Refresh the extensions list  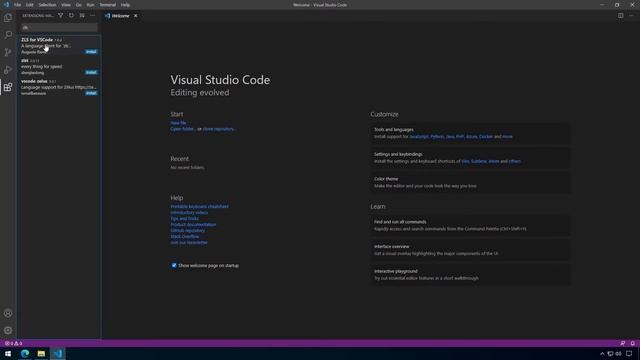71,16
